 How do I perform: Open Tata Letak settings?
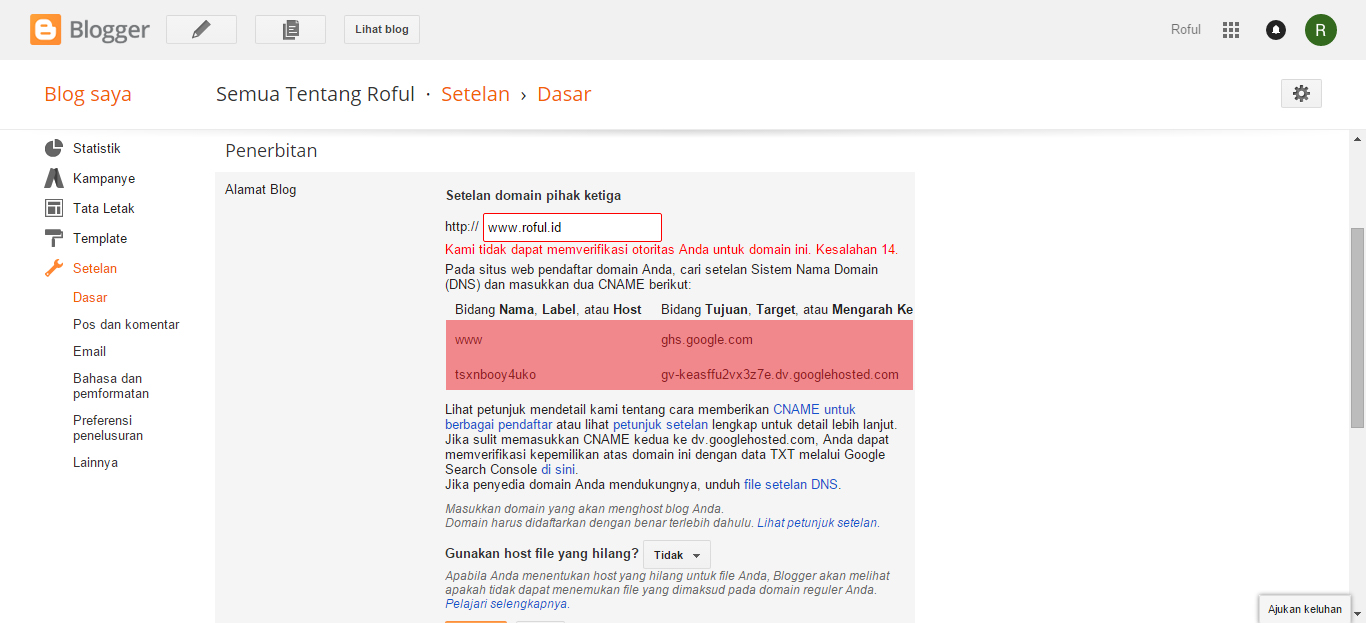click(101, 208)
